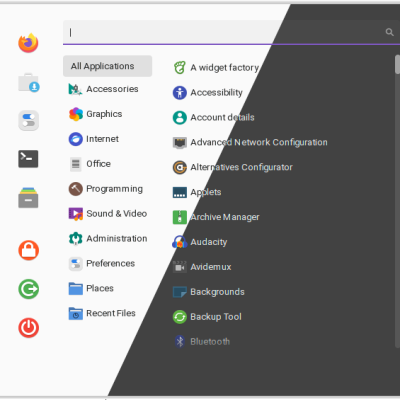Image resolution: width=400 pixels, height=400 pixels.
Task: Click the Internet category globe icon
Action: click(x=76, y=139)
